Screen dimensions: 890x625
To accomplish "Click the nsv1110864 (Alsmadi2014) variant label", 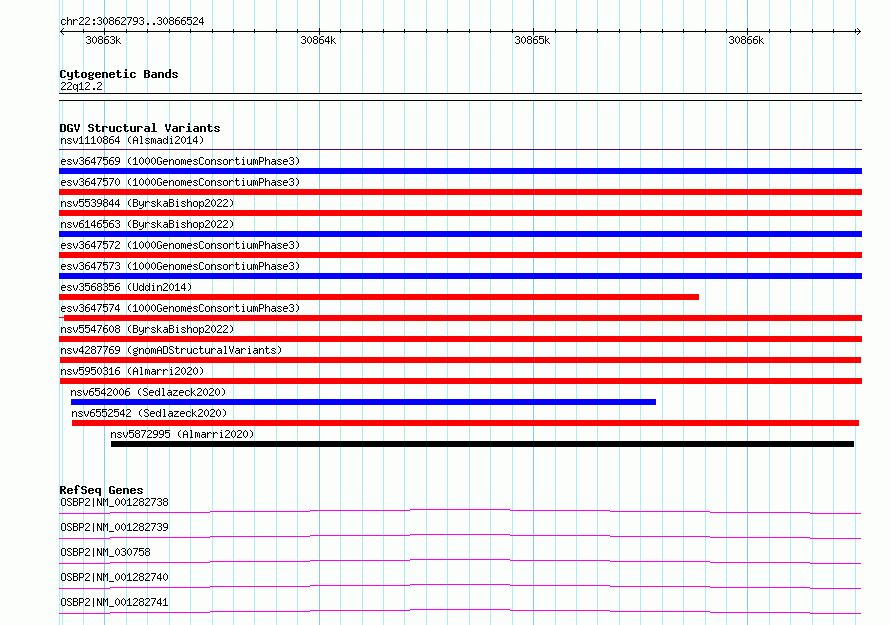I will [x=132, y=140].
